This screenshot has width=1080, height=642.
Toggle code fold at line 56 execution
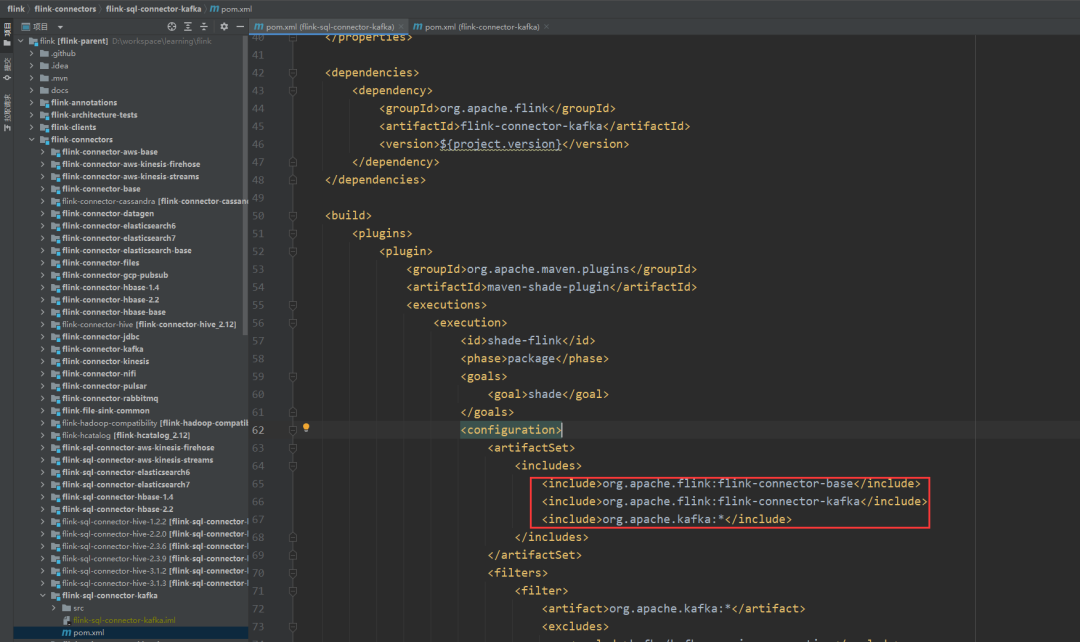click(x=293, y=323)
